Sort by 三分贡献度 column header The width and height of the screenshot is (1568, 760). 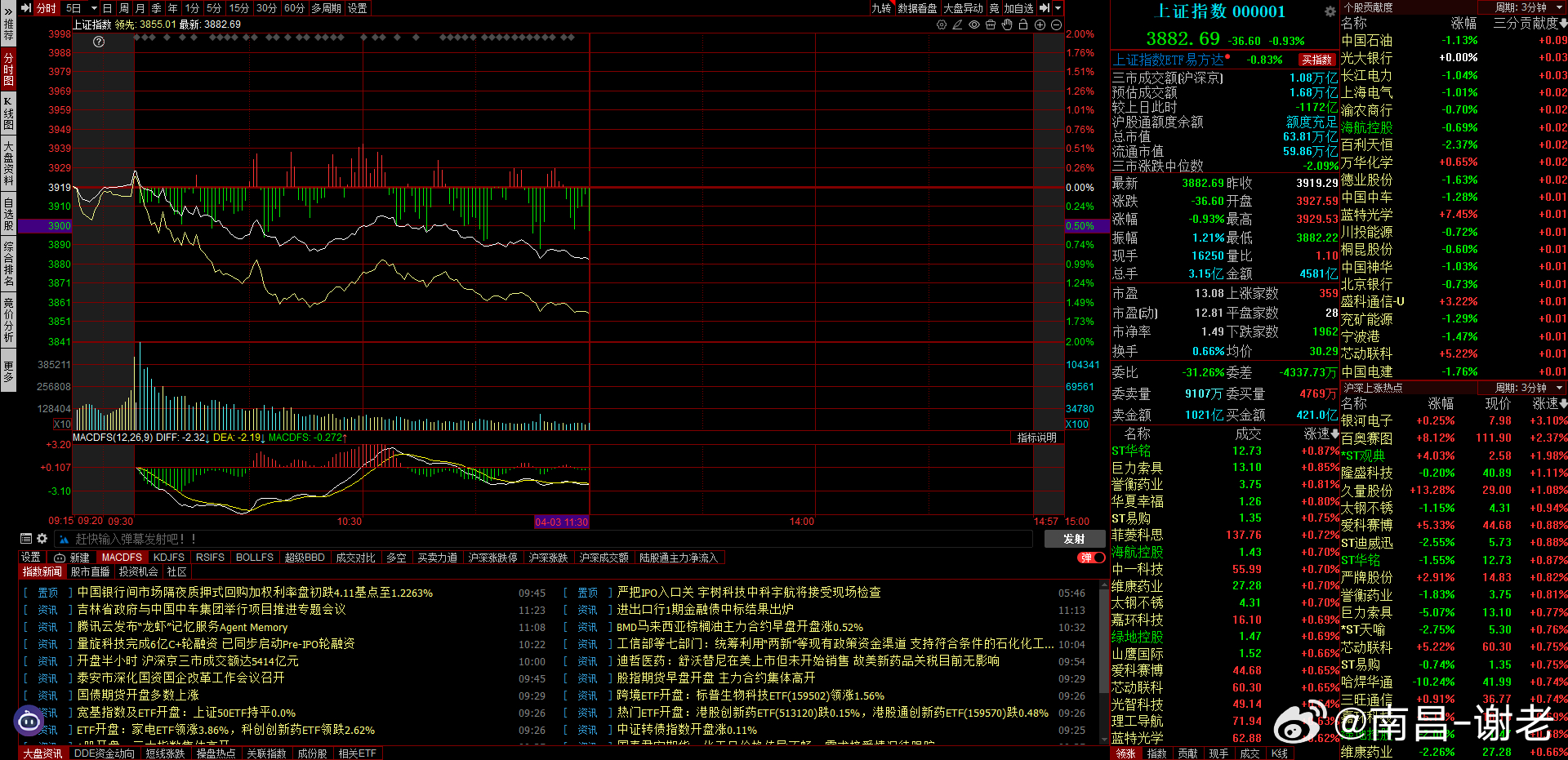1530,24
